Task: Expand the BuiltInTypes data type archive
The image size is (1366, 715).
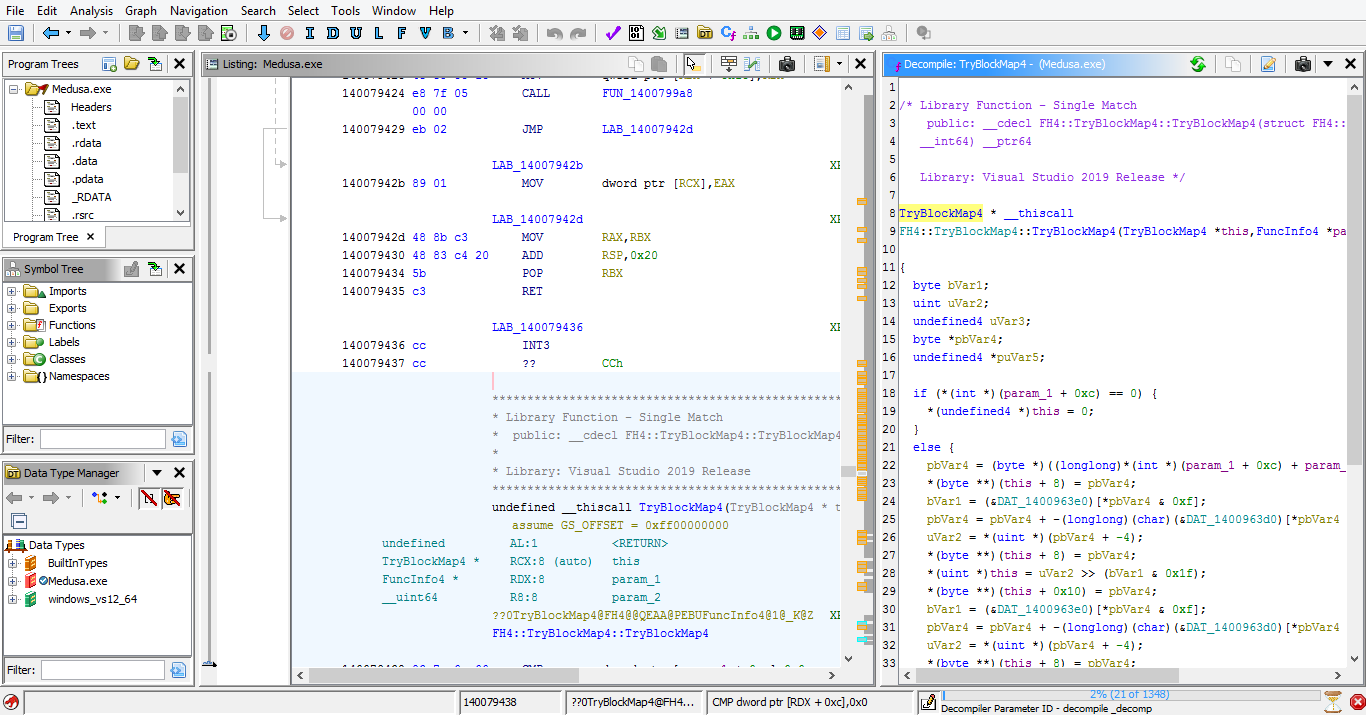Action: pyautogui.click(x=12, y=563)
